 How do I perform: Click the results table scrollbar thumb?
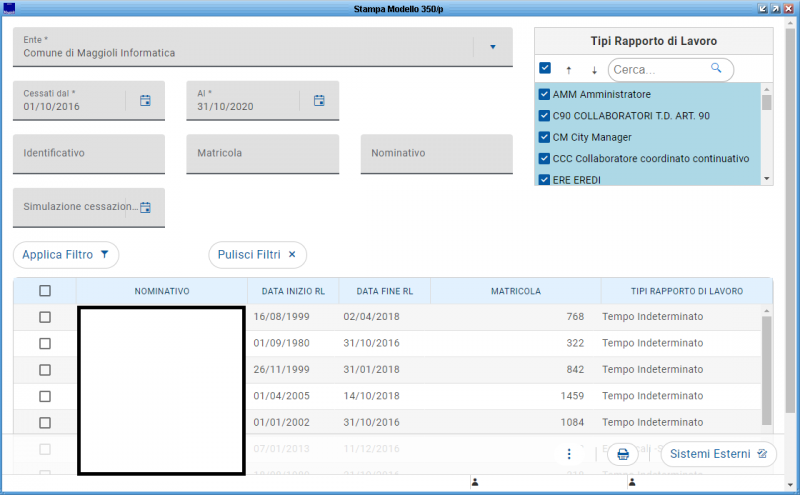(x=766, y=370)
